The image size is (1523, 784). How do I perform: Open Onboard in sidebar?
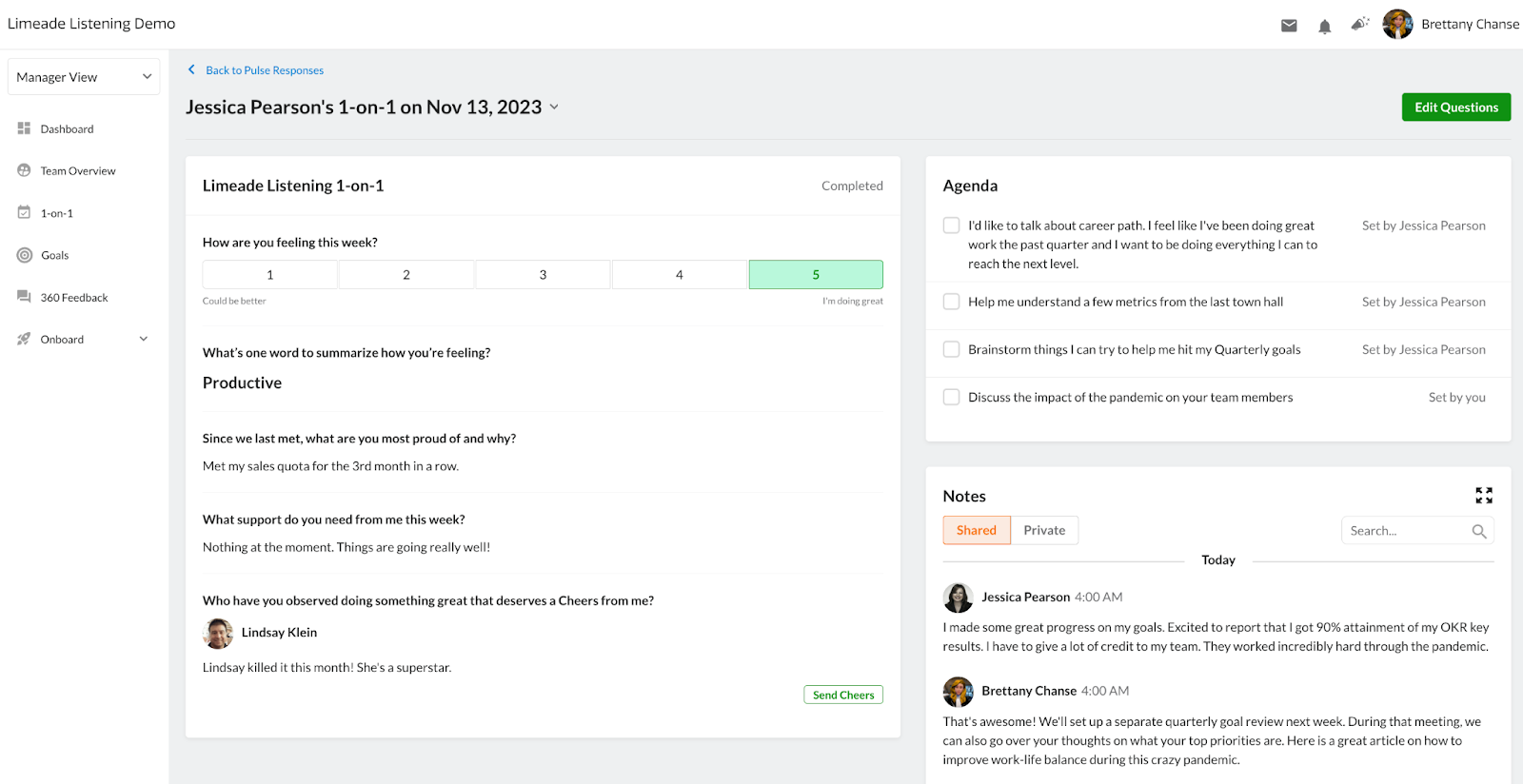pos(62,339)
